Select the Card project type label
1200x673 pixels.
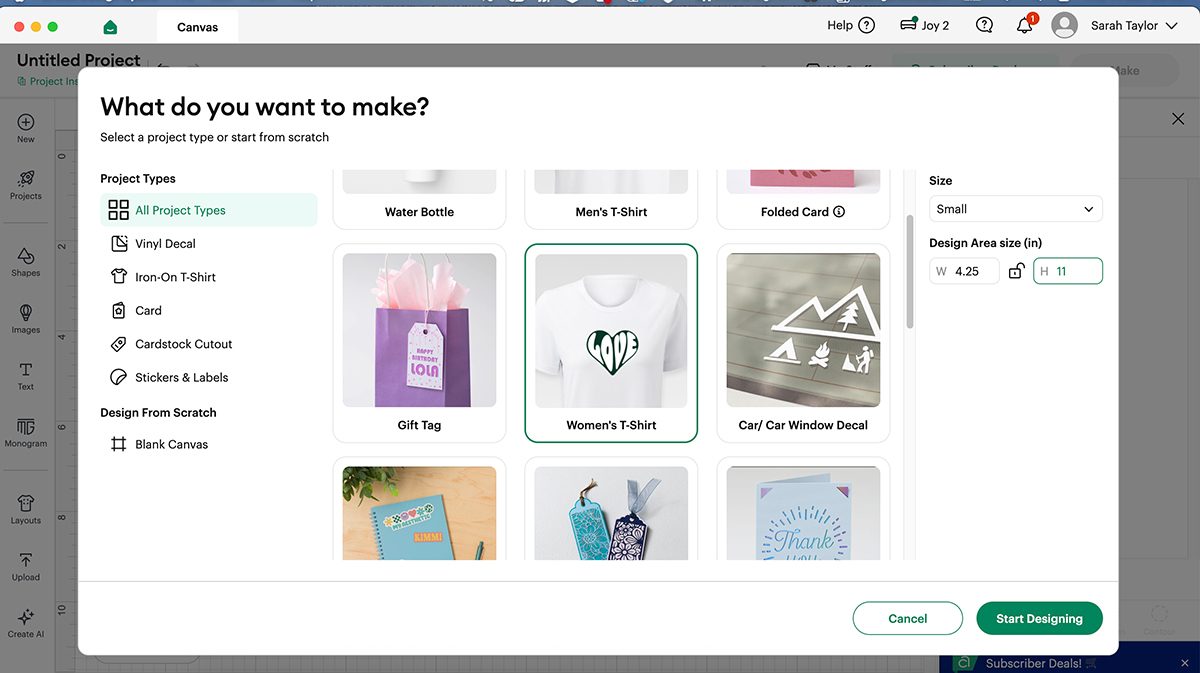click(x=148, y=311)
